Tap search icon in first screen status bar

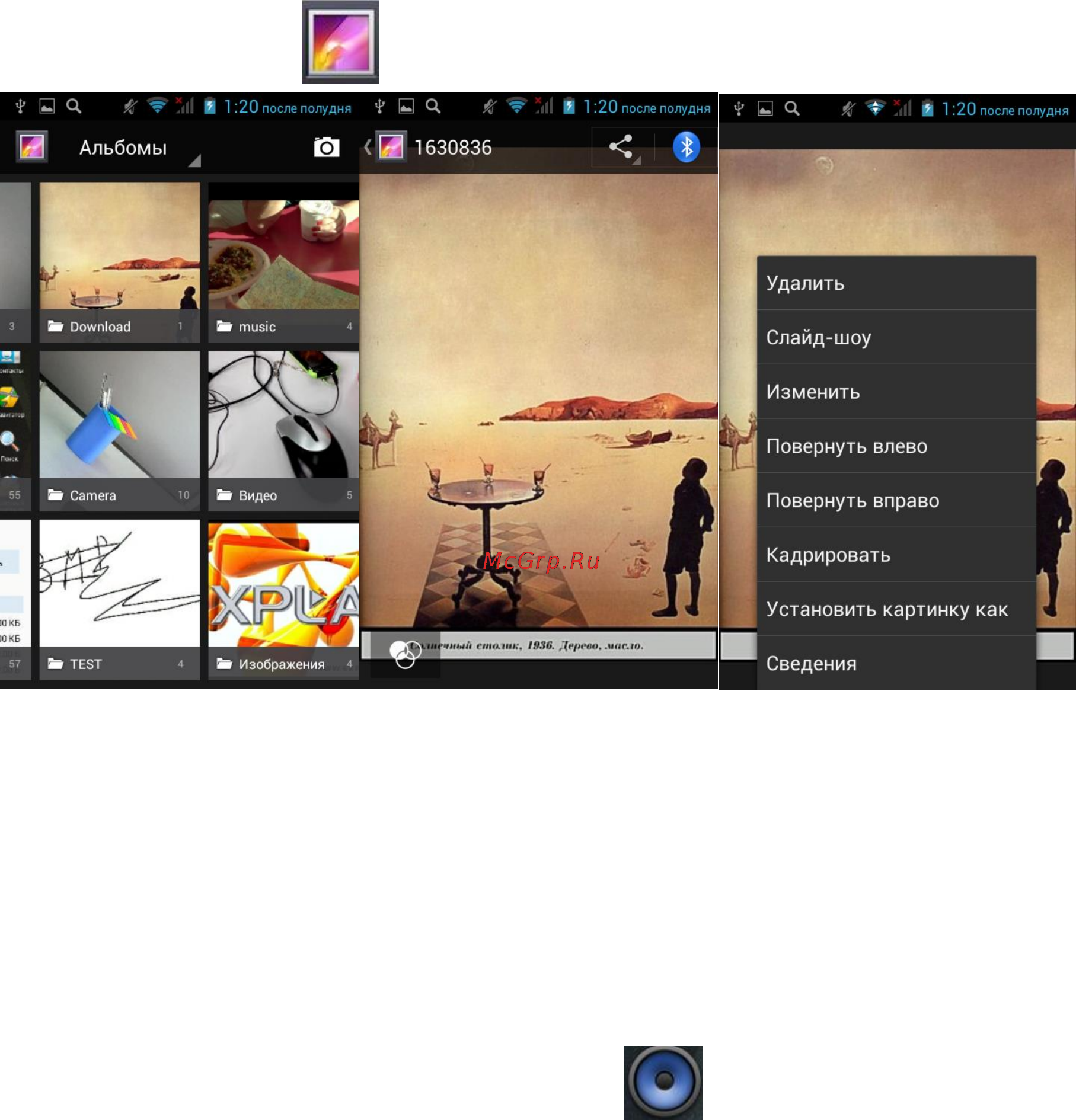click(x=74, y=106)
